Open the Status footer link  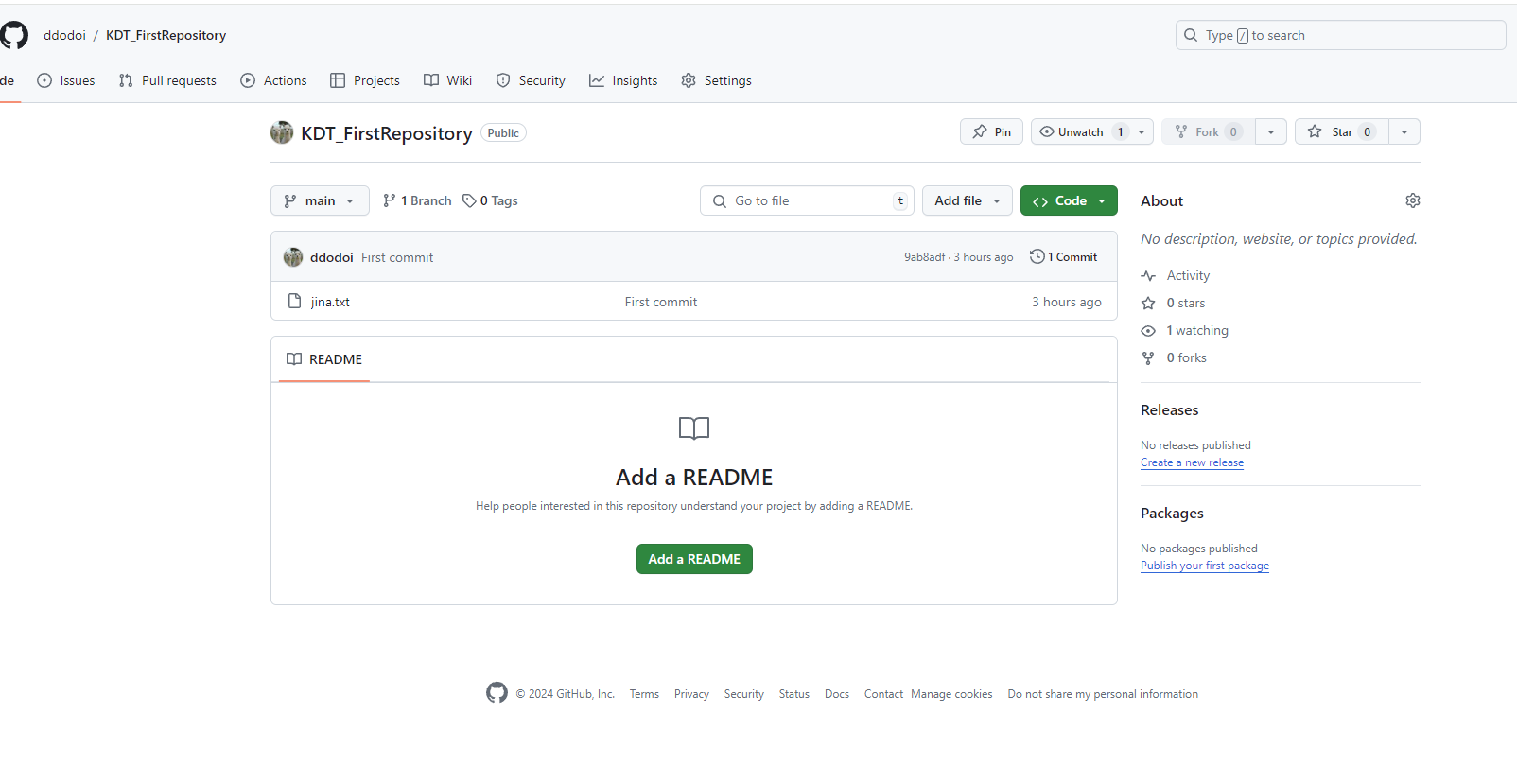pos(794,694)
